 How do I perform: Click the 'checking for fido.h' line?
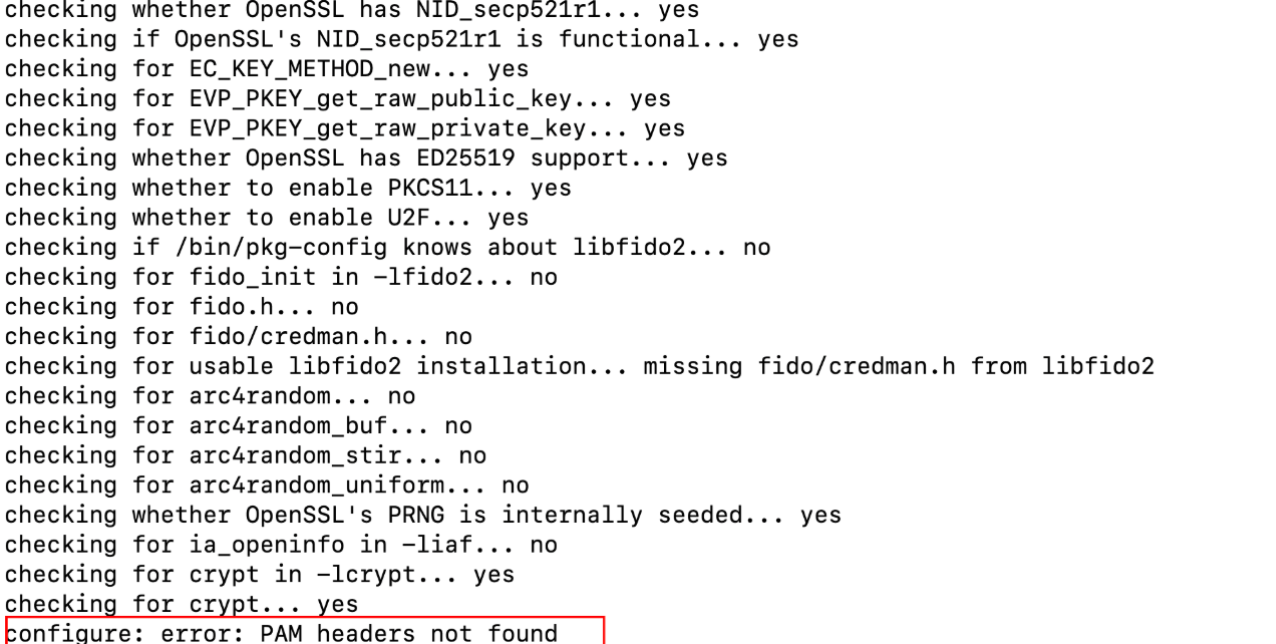tap(181, 306)
